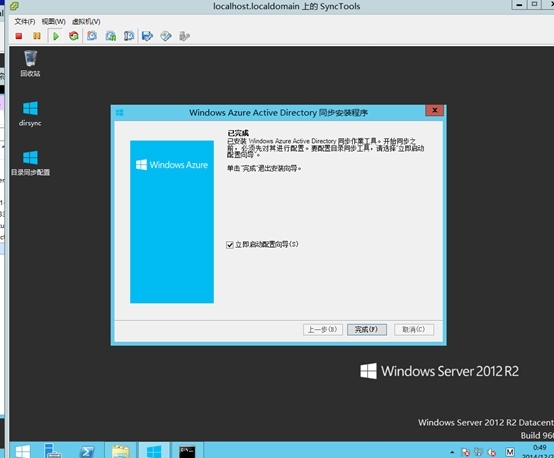Click the 完成(F) button
The image size is (554, 458).
coord(367,330)
